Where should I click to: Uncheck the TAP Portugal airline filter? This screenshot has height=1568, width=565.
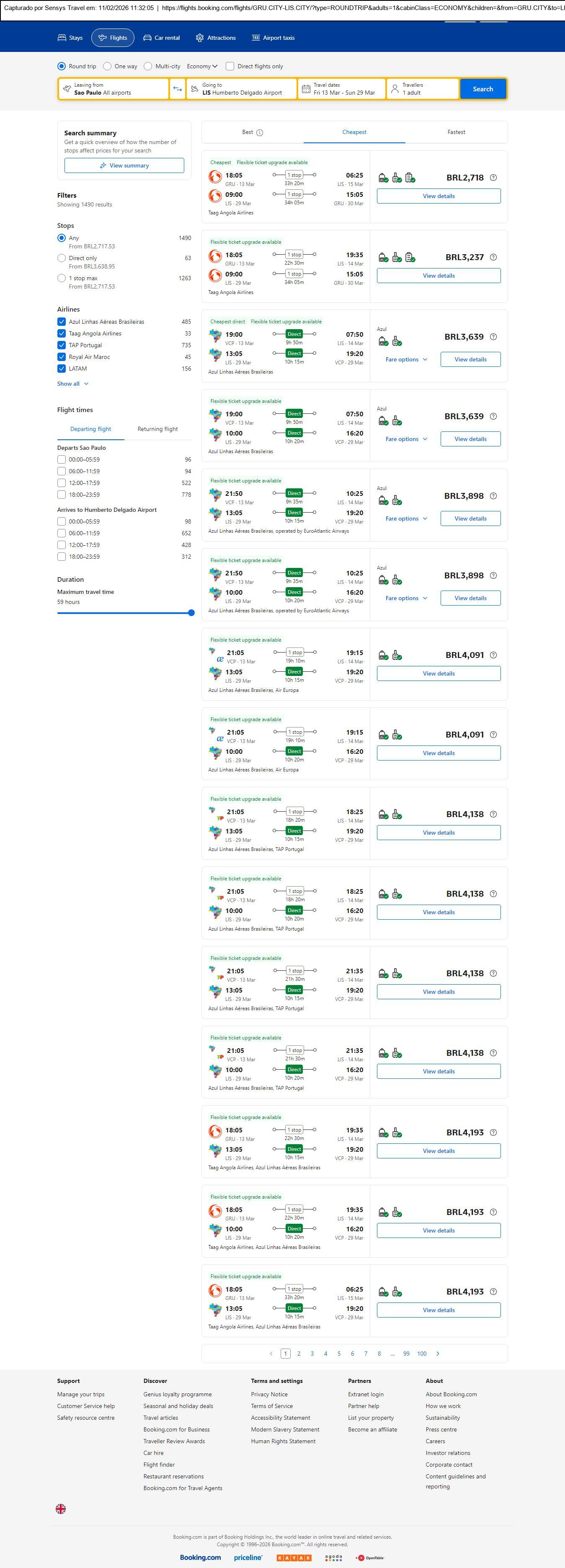coord(62,345)
